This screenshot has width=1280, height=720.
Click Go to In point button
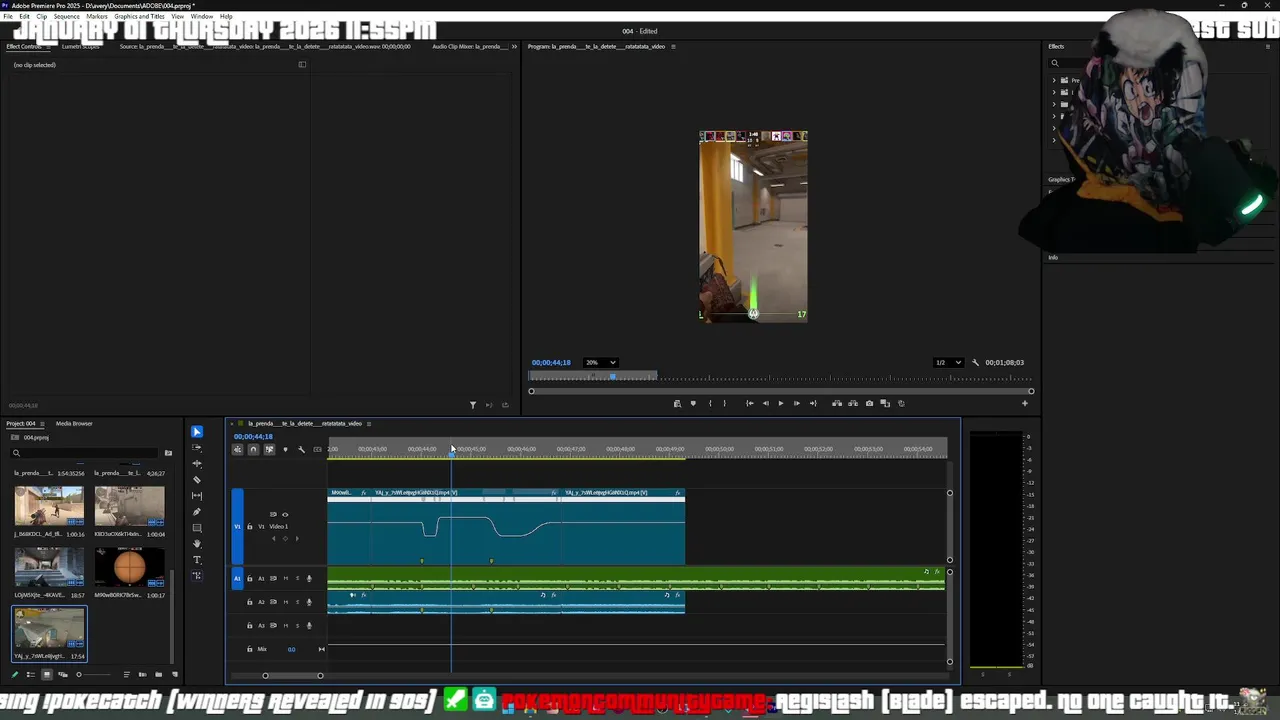(749, 403)
